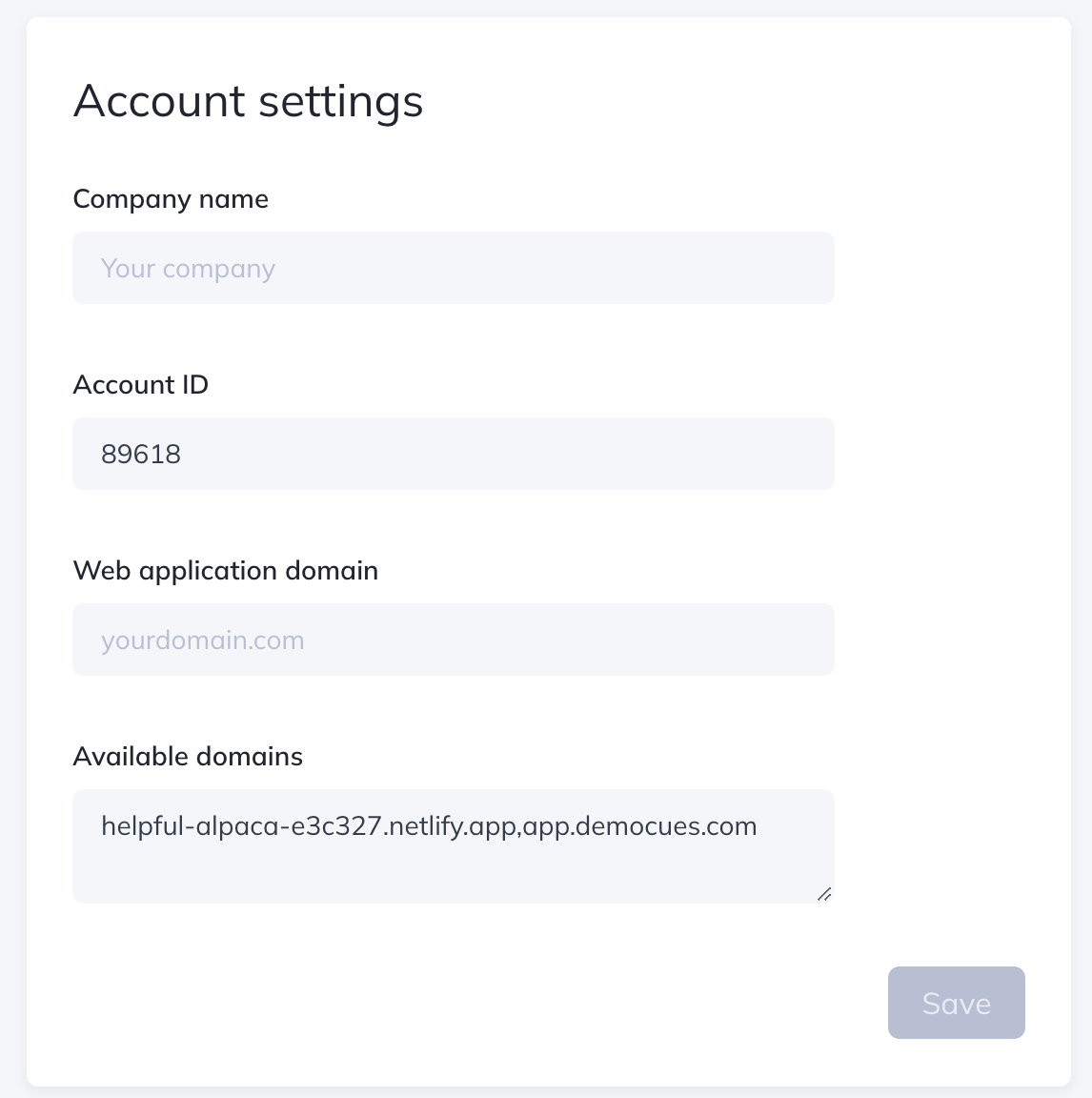Viewport: 1092px width, 1098px height.
Task: Click the 'Web application domain' label
Action: coord(226,571)
